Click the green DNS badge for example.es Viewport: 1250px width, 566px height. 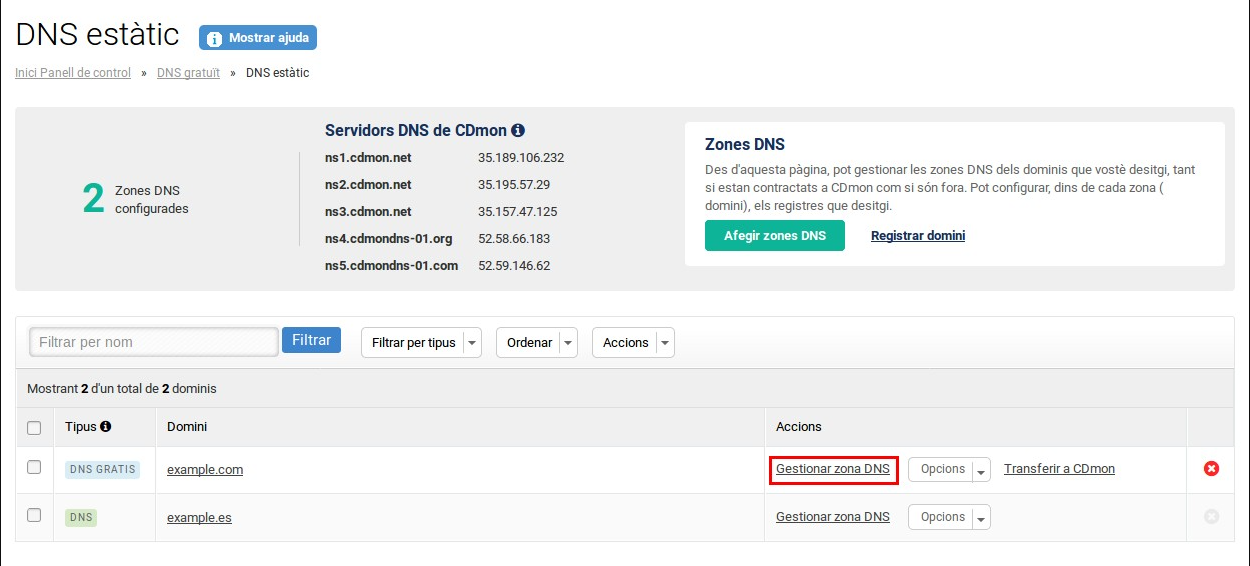[x=81, y=518]
